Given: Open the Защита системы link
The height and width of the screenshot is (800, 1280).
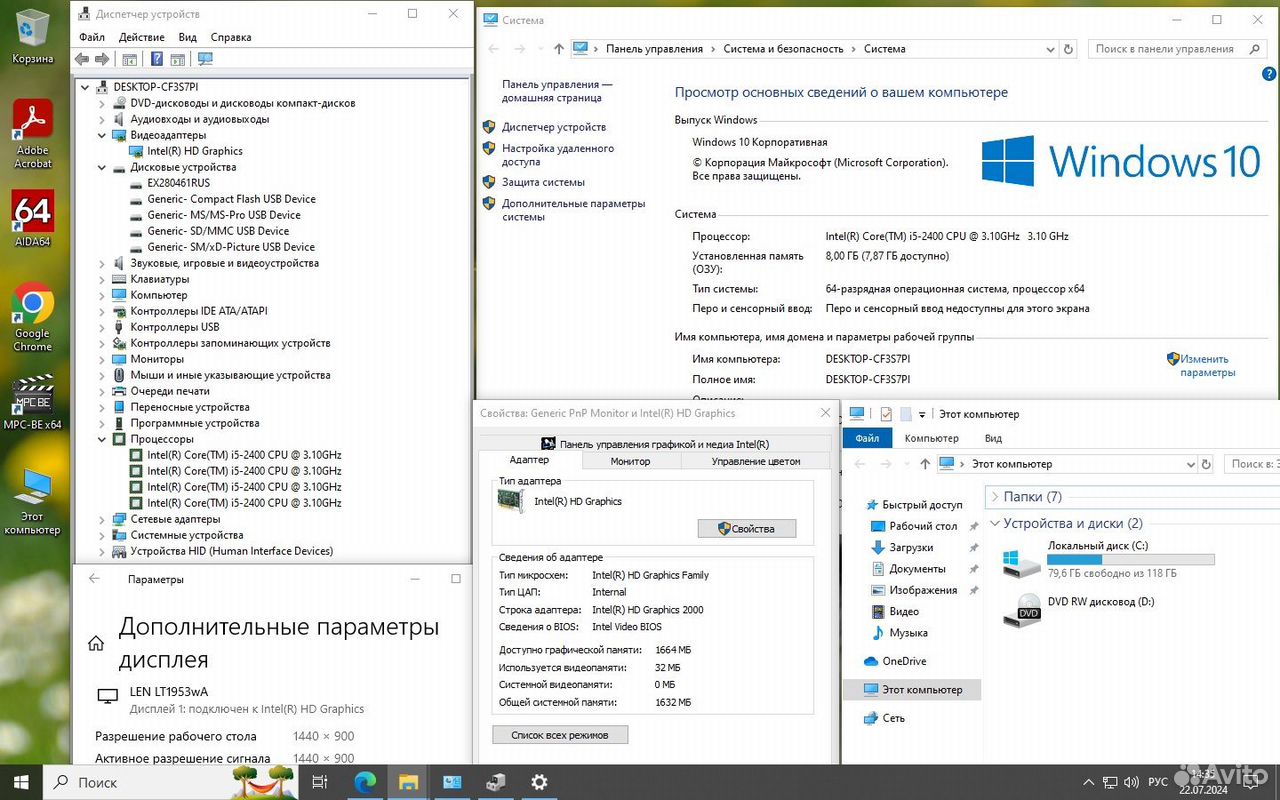Looking at the screenshot, I should tap(543, 182).
